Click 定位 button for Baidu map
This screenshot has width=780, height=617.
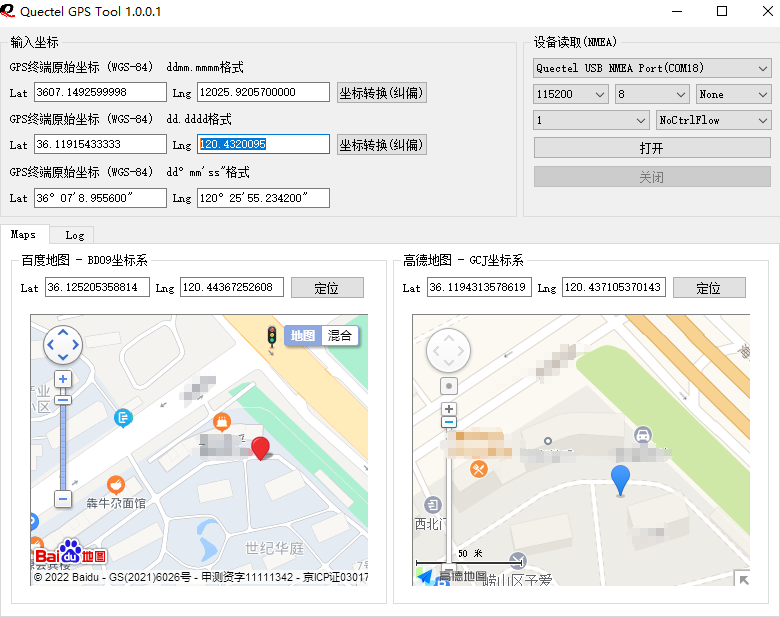click(x=327, y=288)
